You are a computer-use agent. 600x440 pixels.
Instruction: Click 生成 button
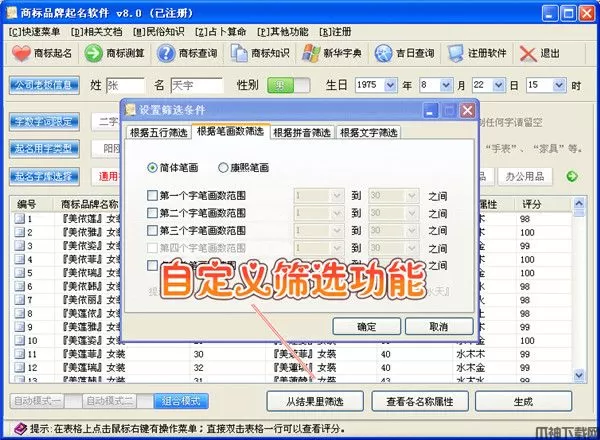[523, 401]
